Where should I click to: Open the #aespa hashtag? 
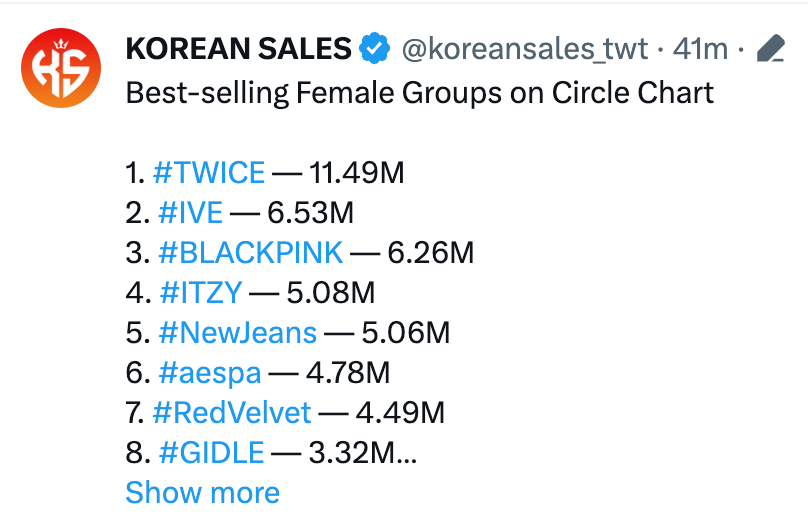coord(209,373)
